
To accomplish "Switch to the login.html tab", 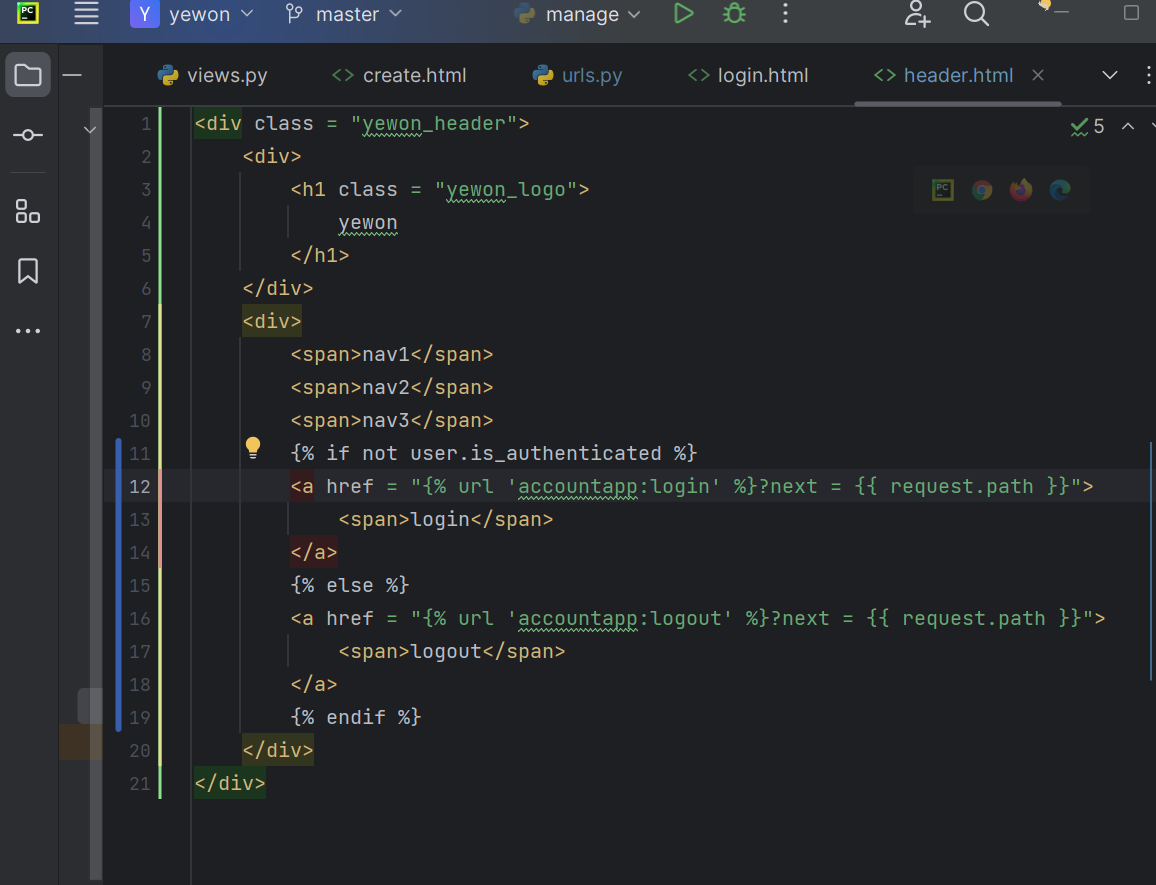I will [x=748, y=75].
